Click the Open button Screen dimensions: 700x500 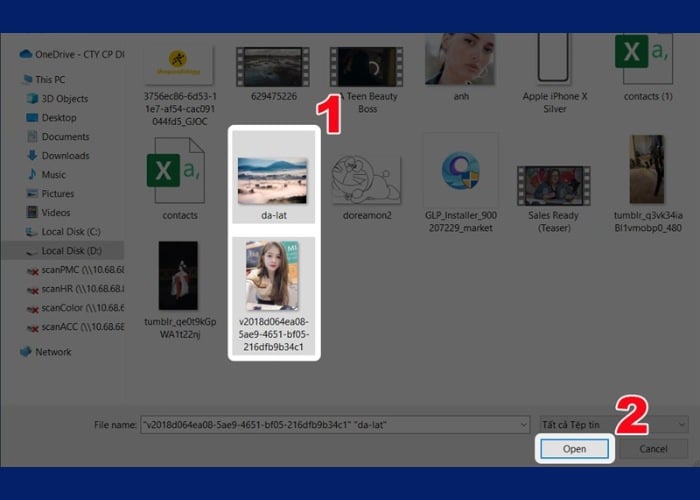(574, 449)
